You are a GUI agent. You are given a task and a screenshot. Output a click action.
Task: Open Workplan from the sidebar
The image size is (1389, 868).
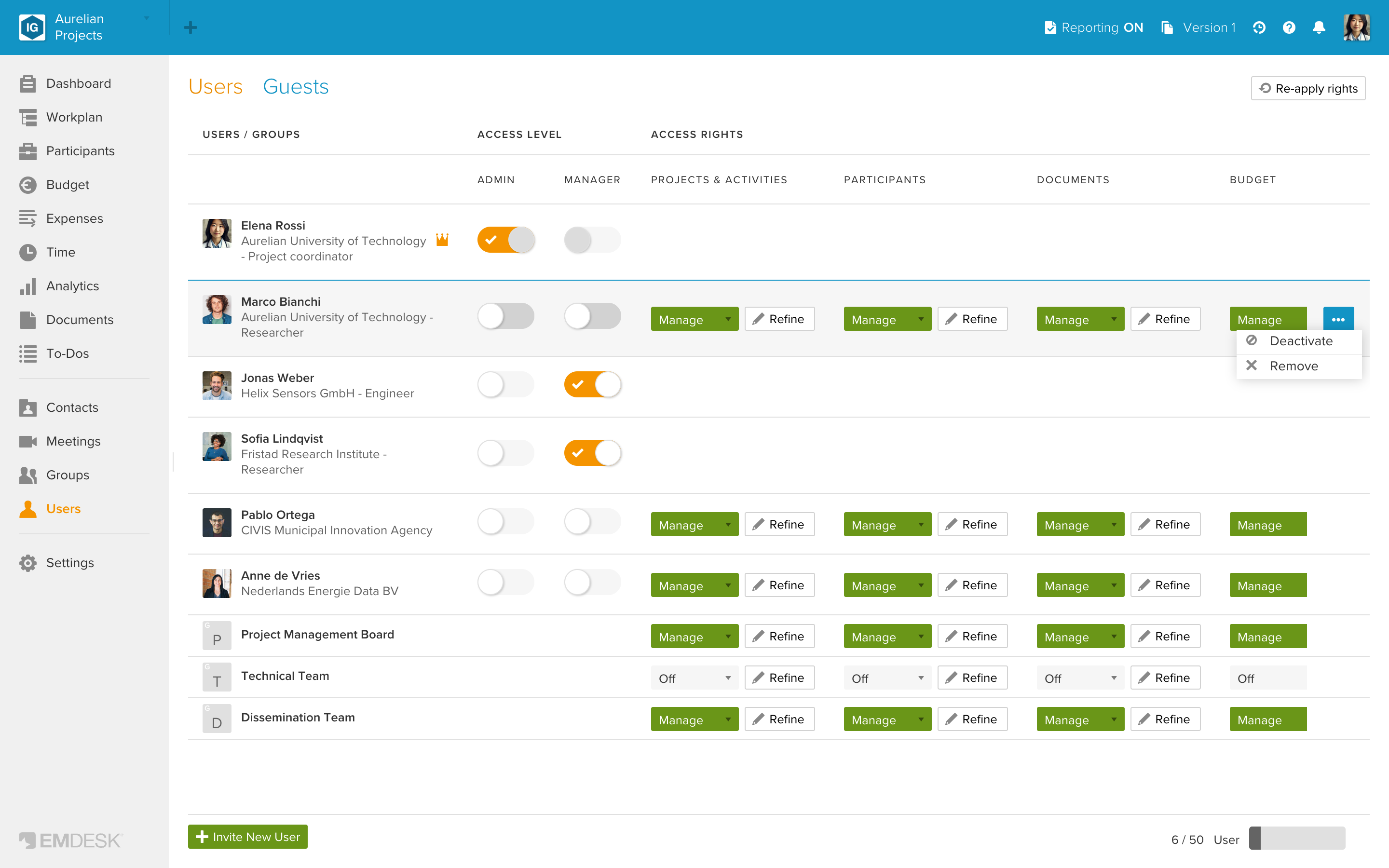(x=74, y=117)
